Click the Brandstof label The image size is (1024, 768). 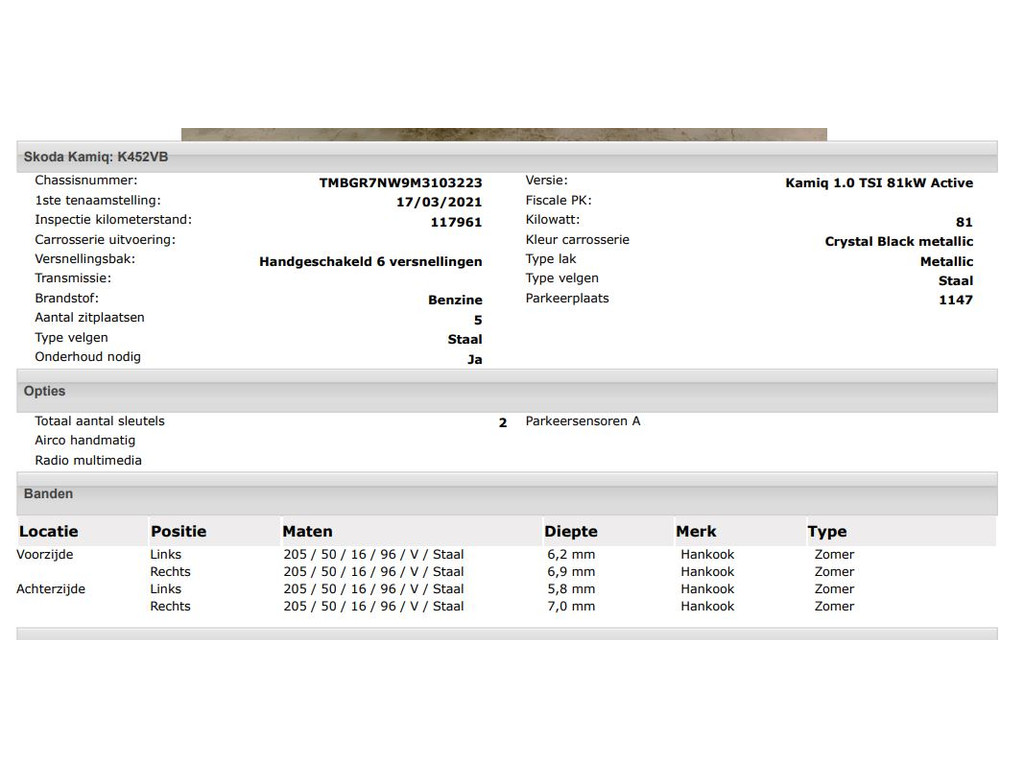tap(67, 298)
